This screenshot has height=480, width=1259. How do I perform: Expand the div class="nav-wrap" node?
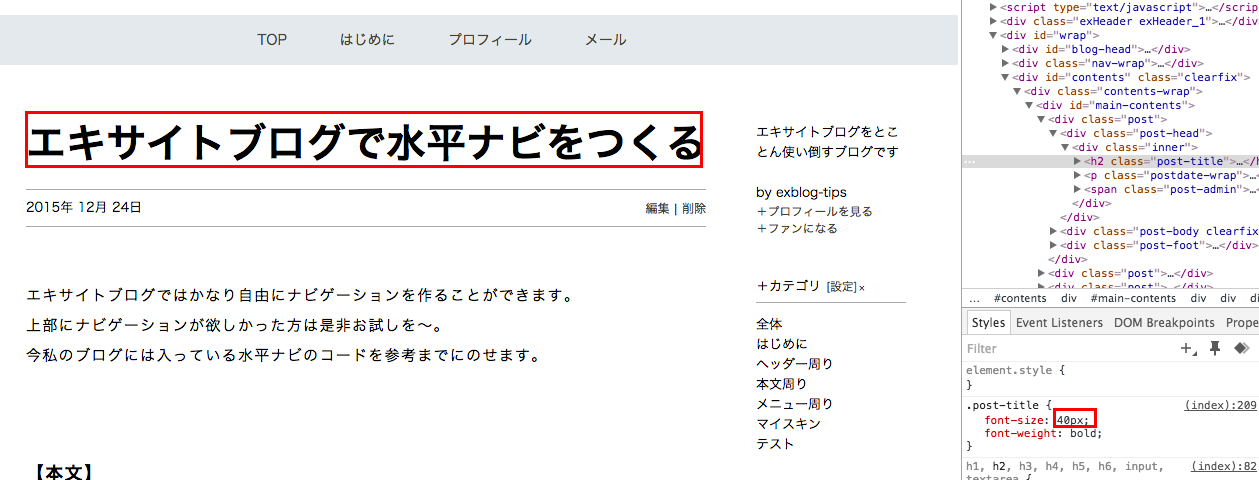click(1007, 63)
